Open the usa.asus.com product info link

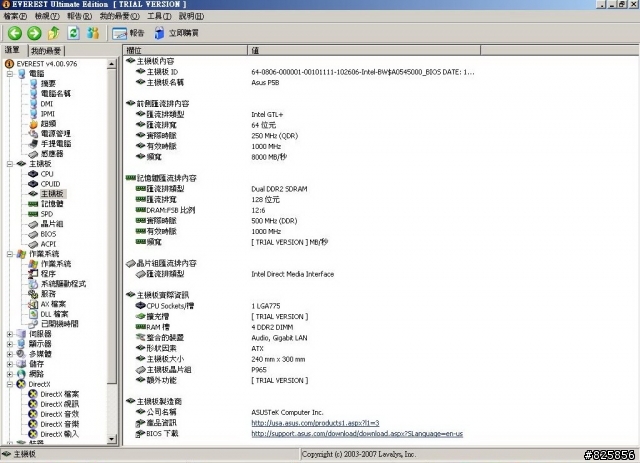coord(315,423)
